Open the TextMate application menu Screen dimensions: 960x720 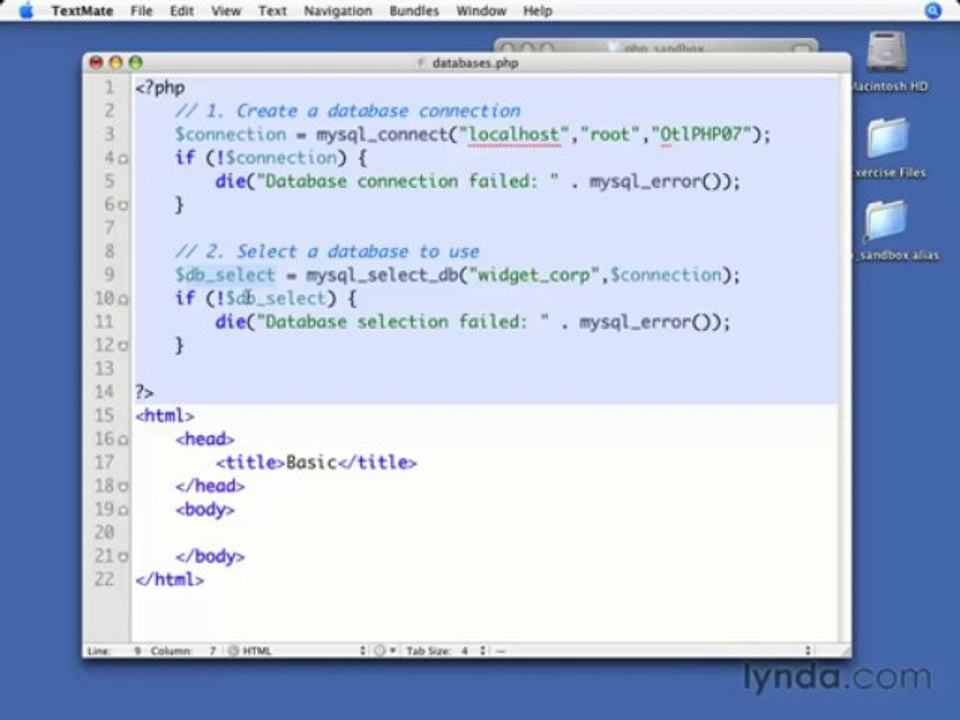pos(82,10)
